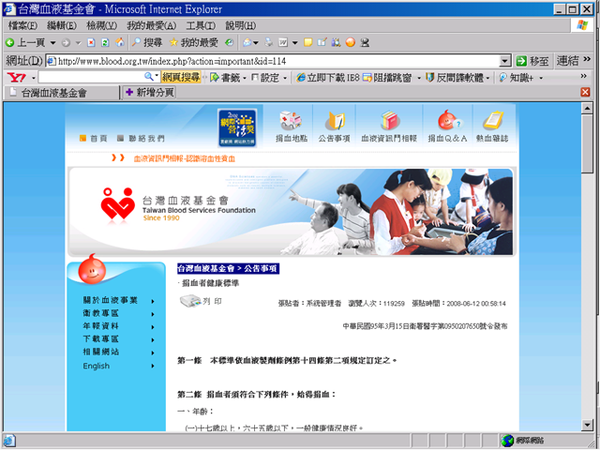Image resolution: width=600 pixels, height=450 pixels.
Task: Open 我的最愛 favorites star in toolbar
Action: 194,42
